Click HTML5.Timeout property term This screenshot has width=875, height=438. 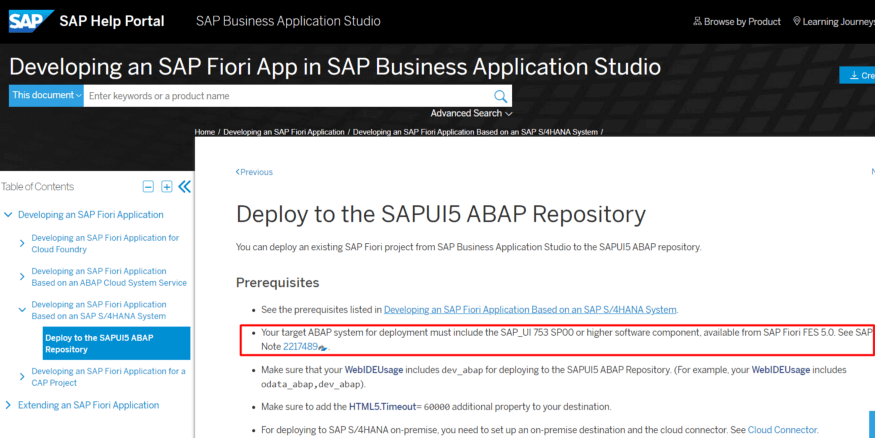click(x=382, y=407)
